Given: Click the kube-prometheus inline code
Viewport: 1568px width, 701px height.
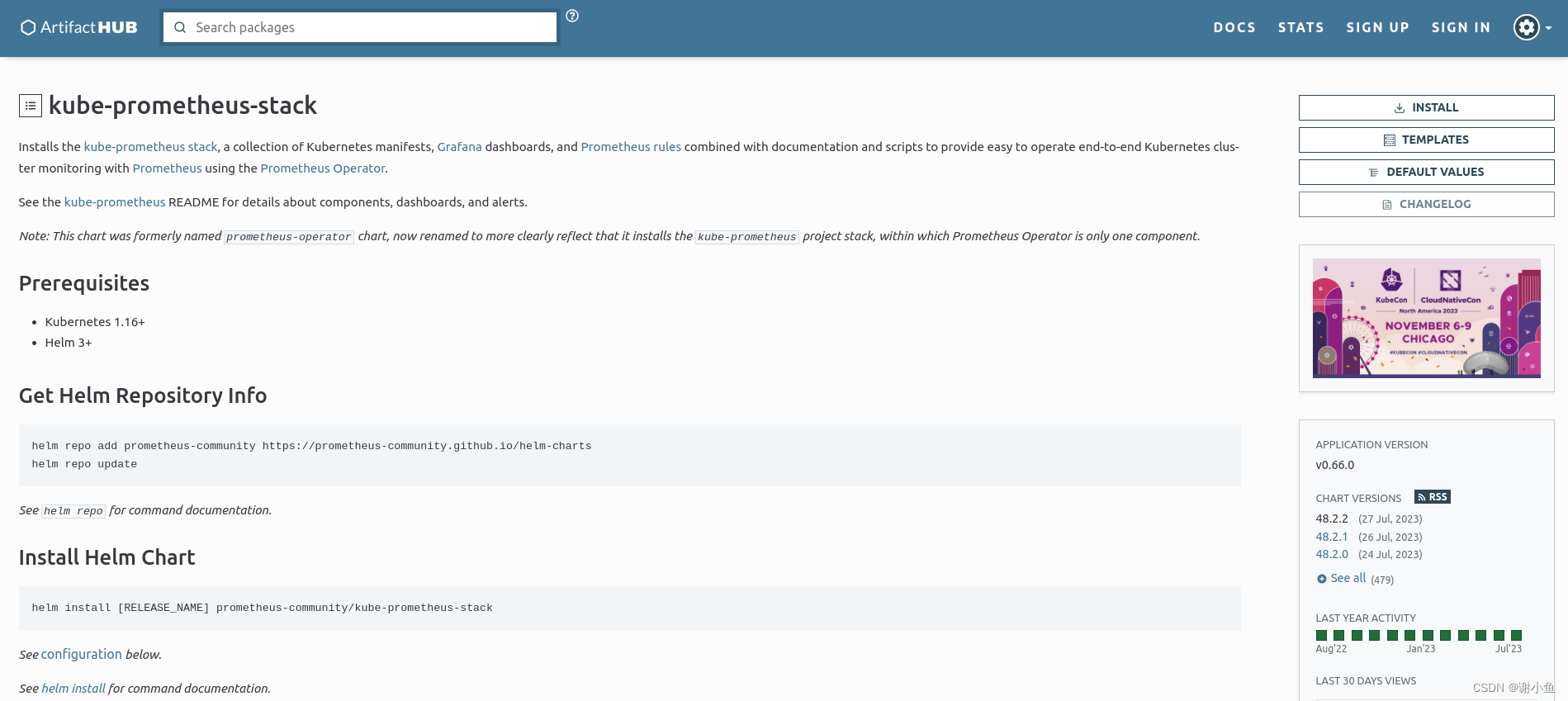Looking at the screenshot, I should pyautogui.click(x=747, y=237).
